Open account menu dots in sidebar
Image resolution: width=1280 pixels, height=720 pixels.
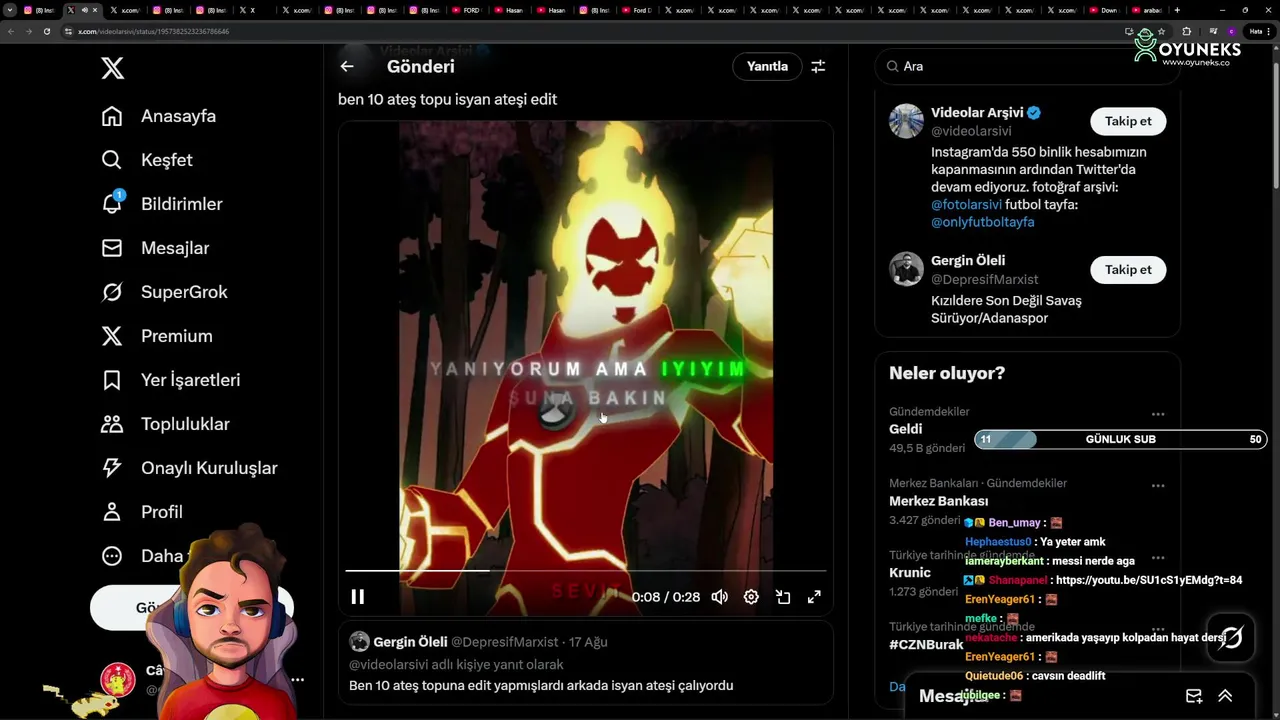coord(297,680)
